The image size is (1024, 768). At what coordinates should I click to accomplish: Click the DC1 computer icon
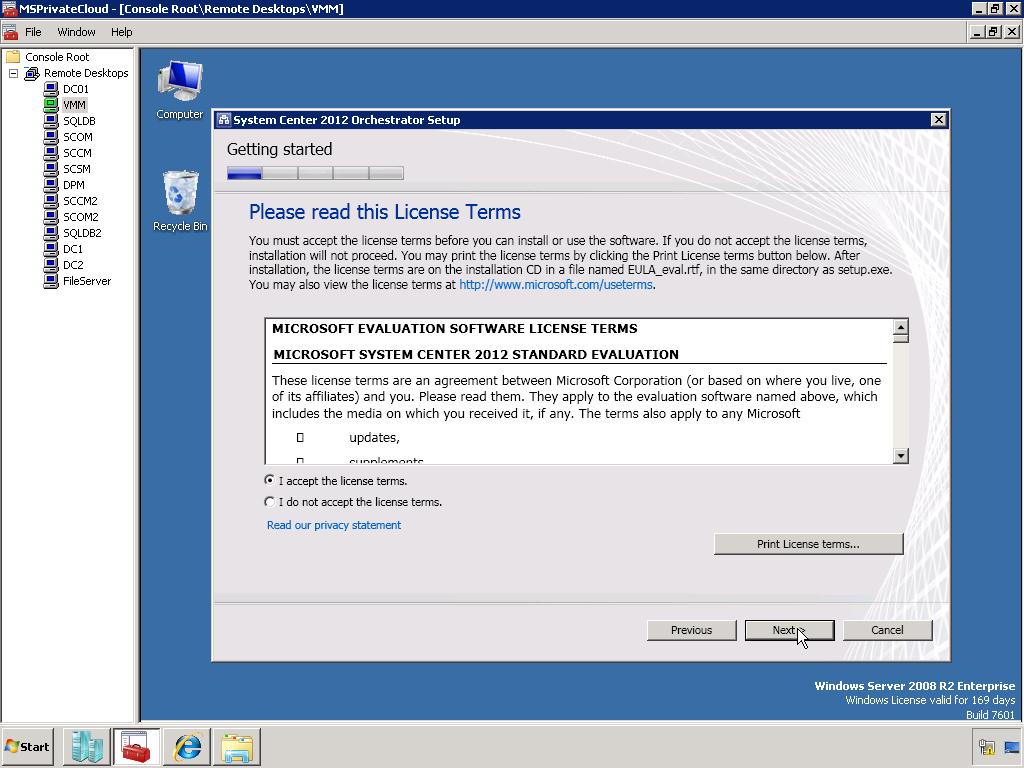point(51,249)
